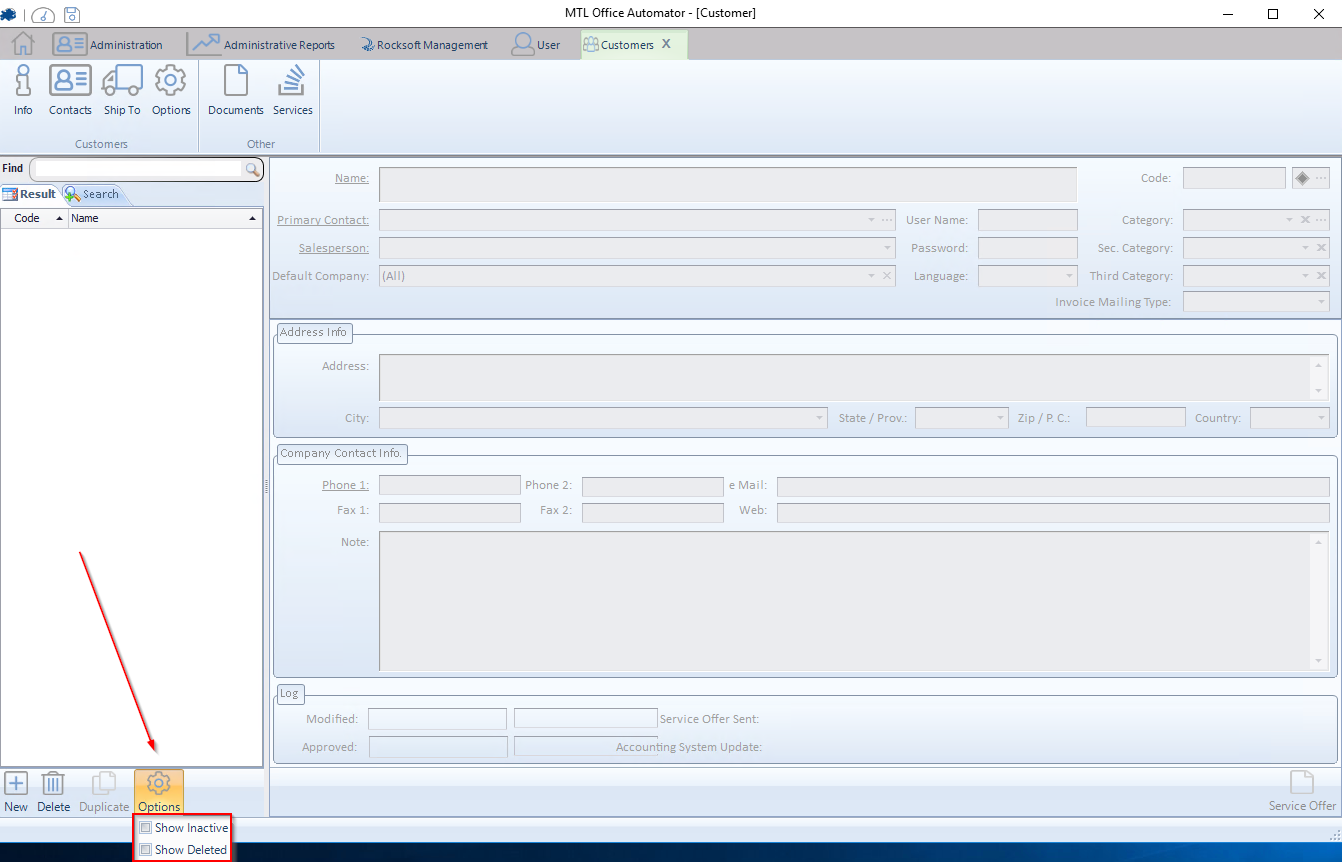Click the Service Offer button
The height and width of the screenshot is (862, 1342).
pyautogui.click(x=1301, y=791)
